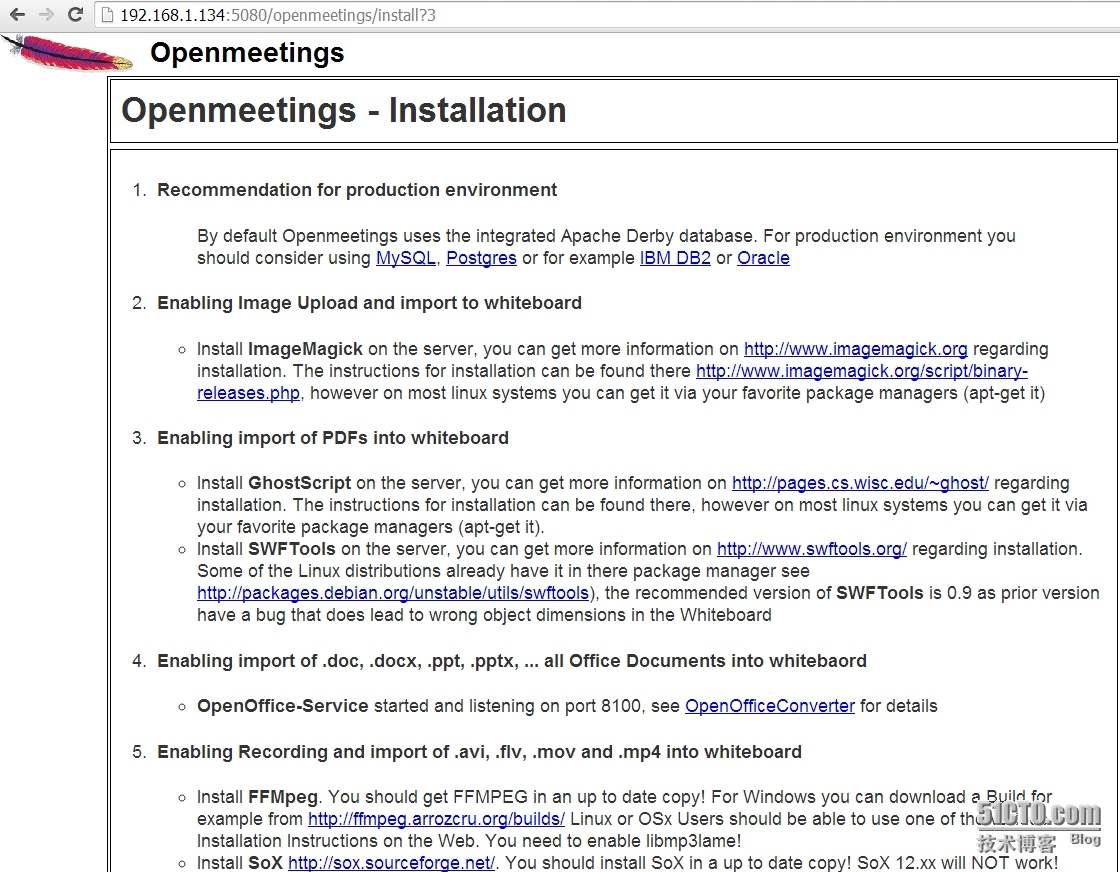The width and height of the screenshot is (1120, 872).
Task: Open the MySQL link
Action: pyautogui.click(x=406, y=258)
